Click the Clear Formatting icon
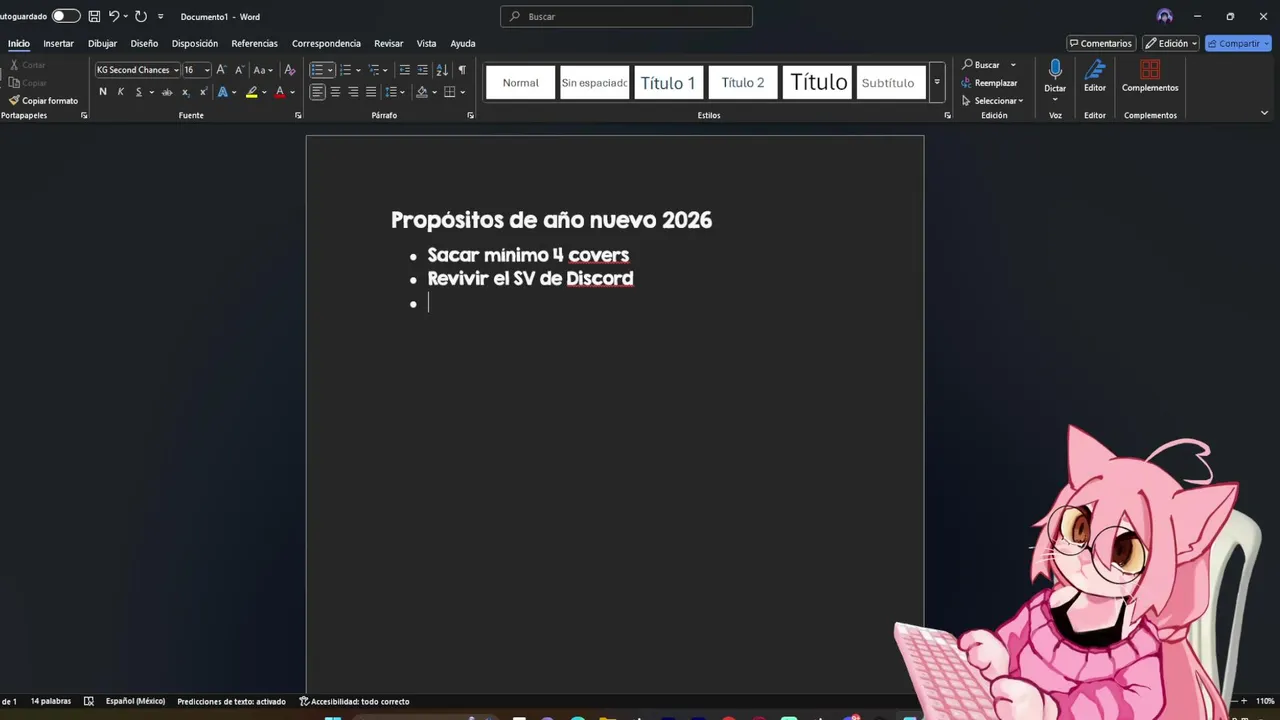 [290, 70]
